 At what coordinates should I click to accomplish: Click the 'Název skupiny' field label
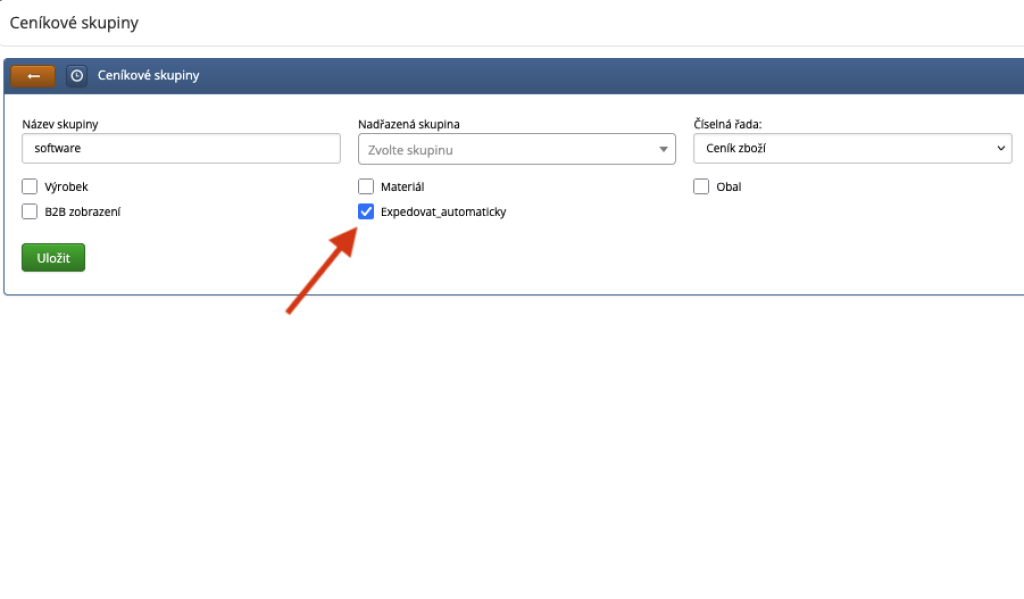point(66,124)
